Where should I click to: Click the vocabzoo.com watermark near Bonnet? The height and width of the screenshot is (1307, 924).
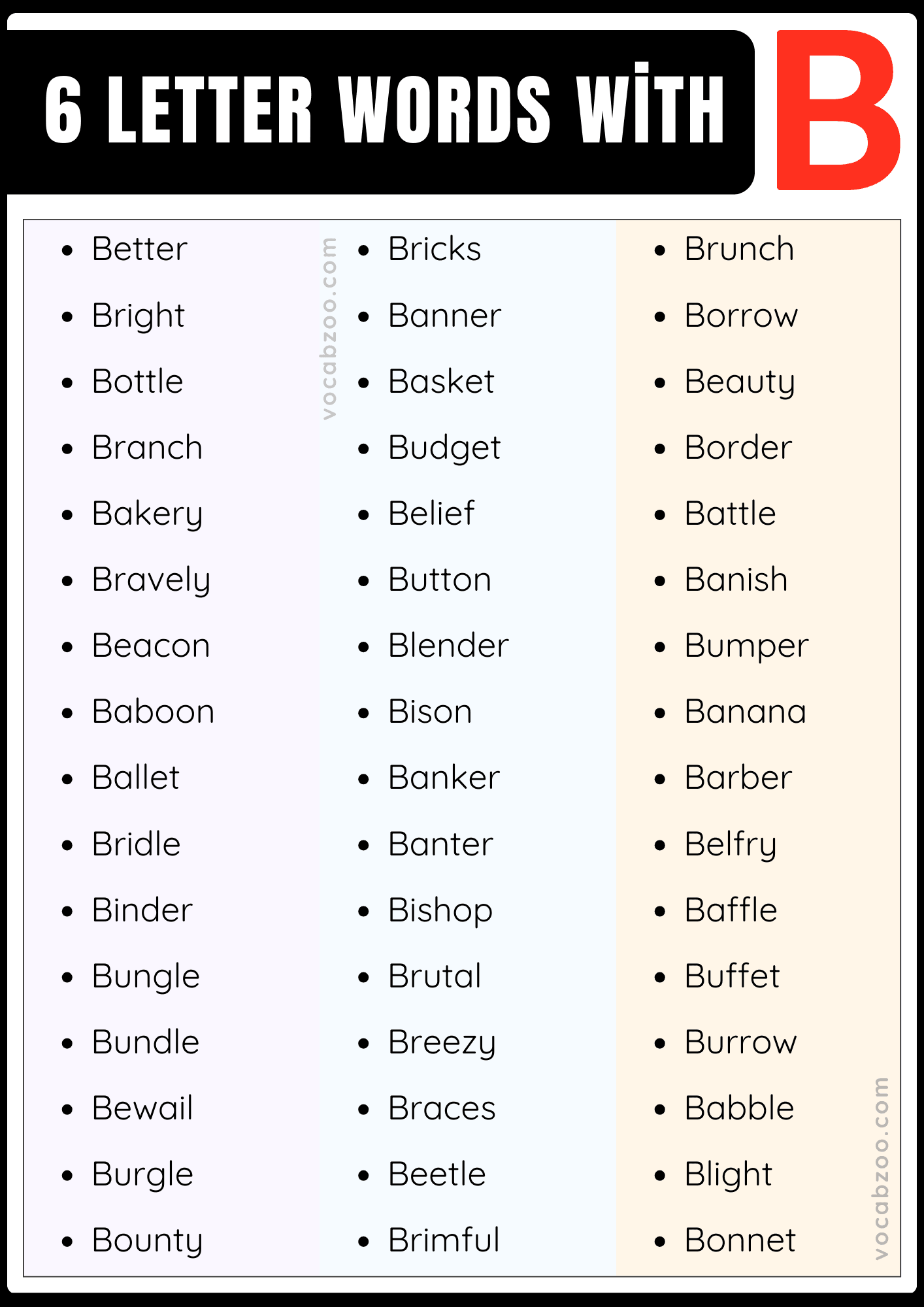tap(881, 1168)
